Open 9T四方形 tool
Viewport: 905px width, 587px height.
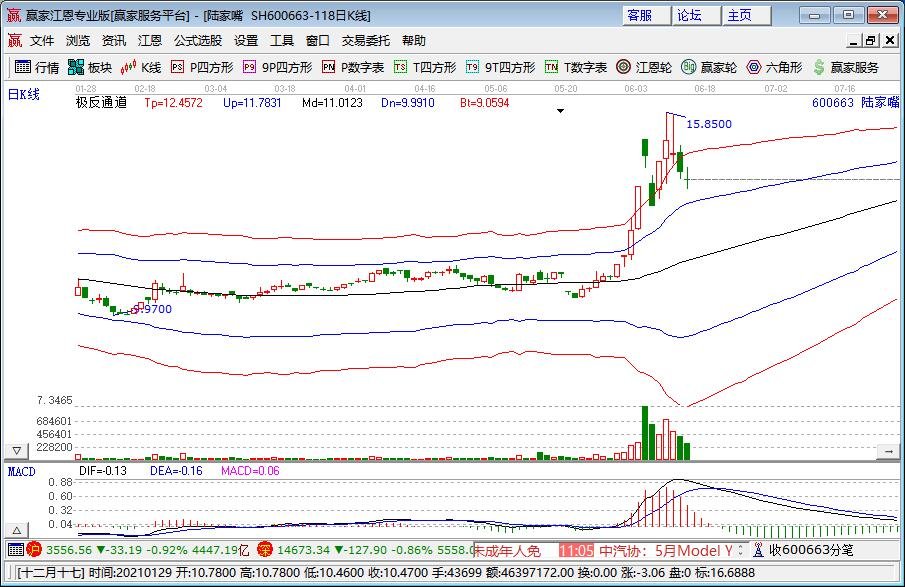pyautogui.click(x=500, y=68)
